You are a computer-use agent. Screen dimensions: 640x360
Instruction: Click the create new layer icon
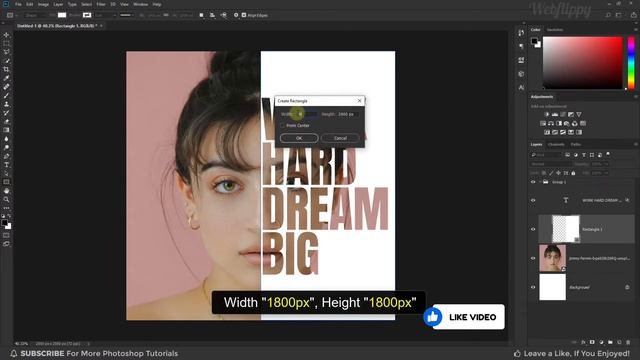pos(619,342)
